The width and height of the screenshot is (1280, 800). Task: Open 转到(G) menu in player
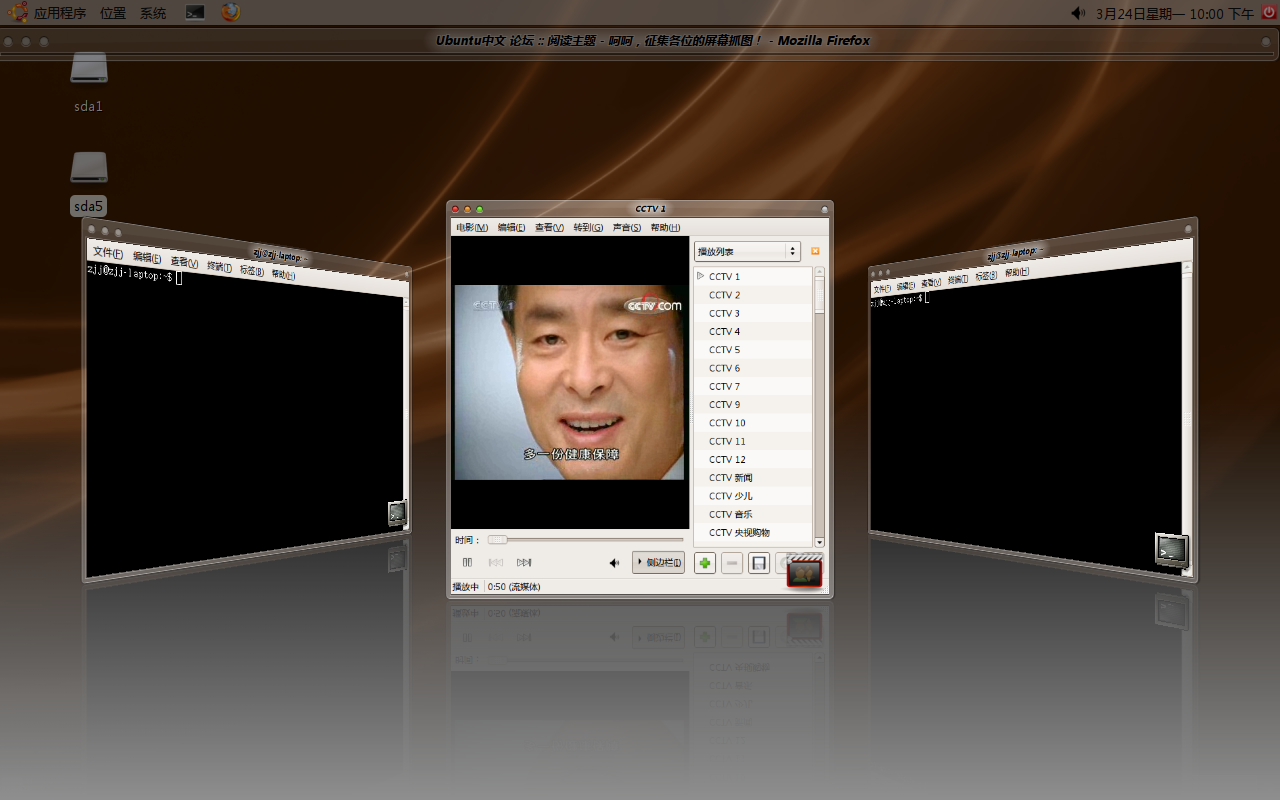click(588, 228)
